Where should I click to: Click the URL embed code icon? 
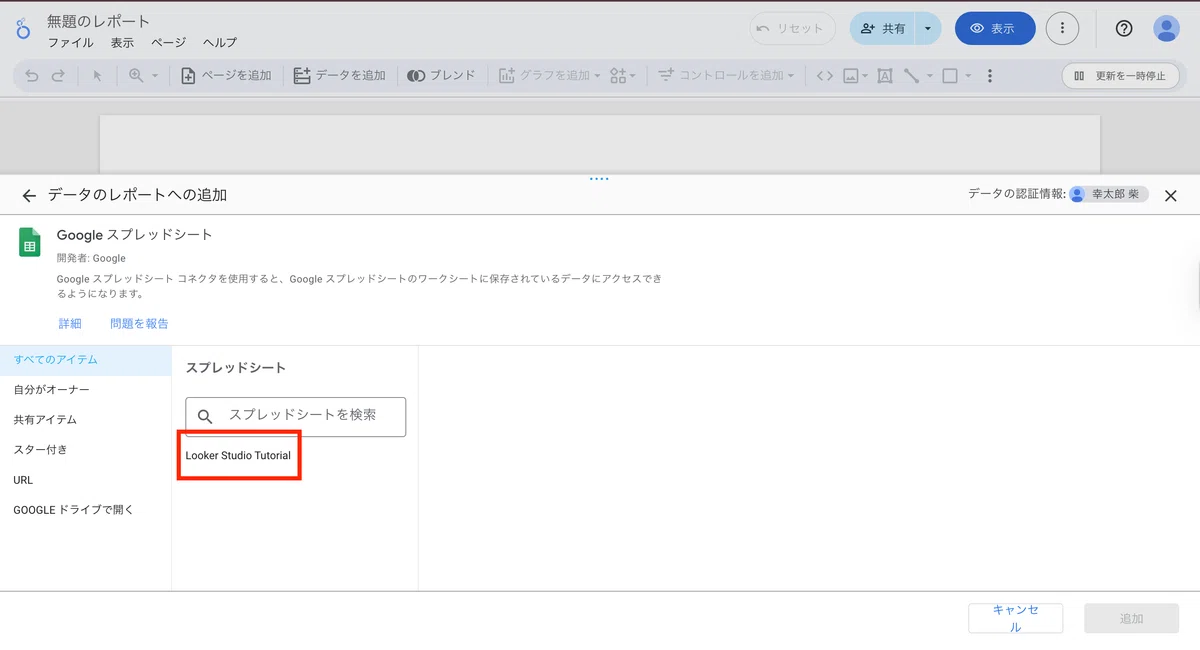pyautogui.click(x=824, y=76)
